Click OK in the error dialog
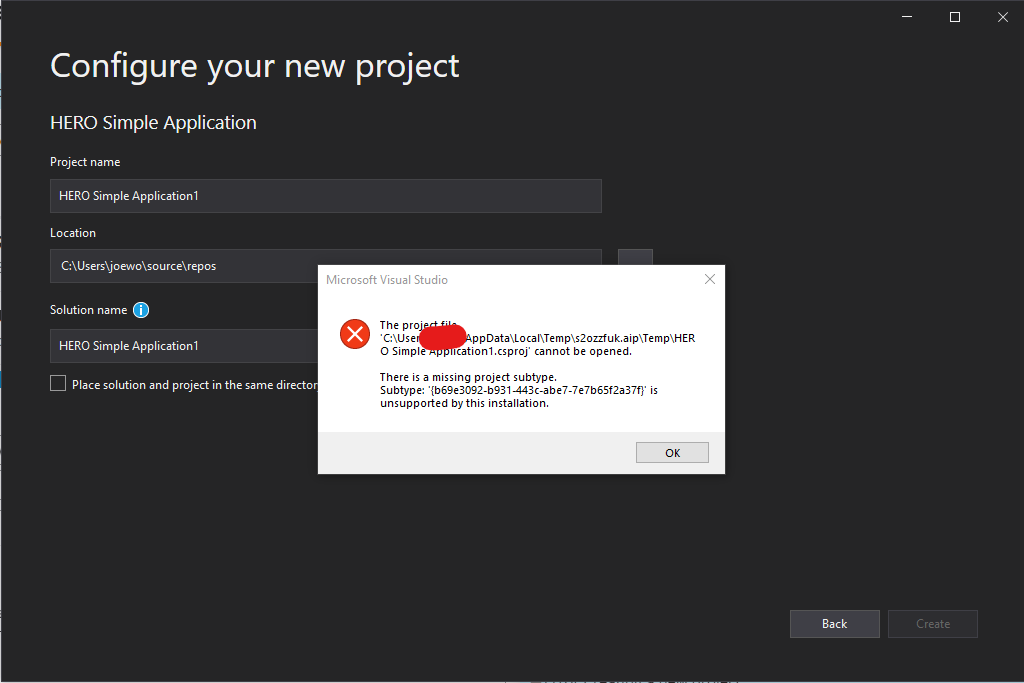The width and height of the screenshot is (1024, 683). (672, 453)
